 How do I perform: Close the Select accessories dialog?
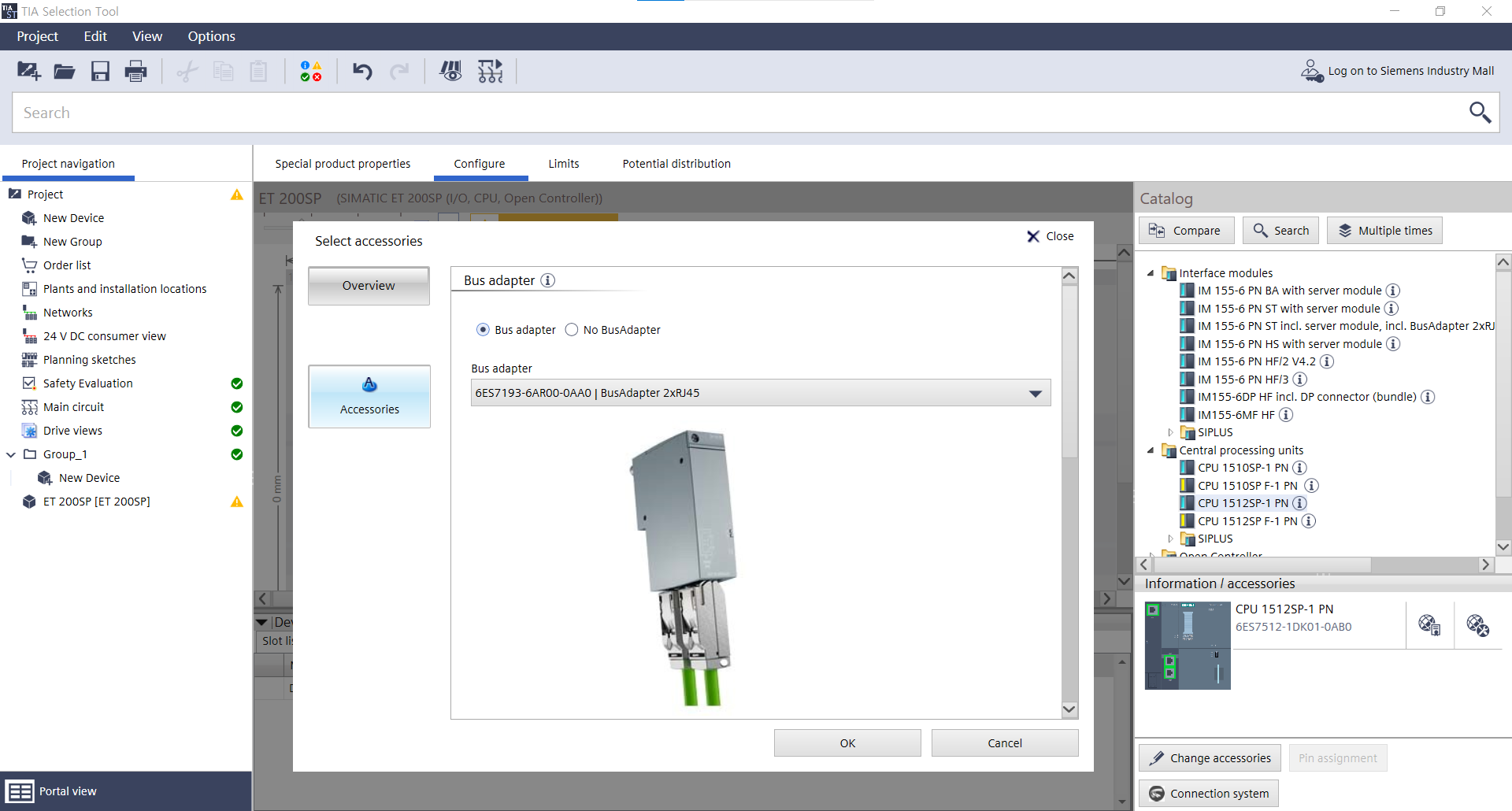[1051, 236]
